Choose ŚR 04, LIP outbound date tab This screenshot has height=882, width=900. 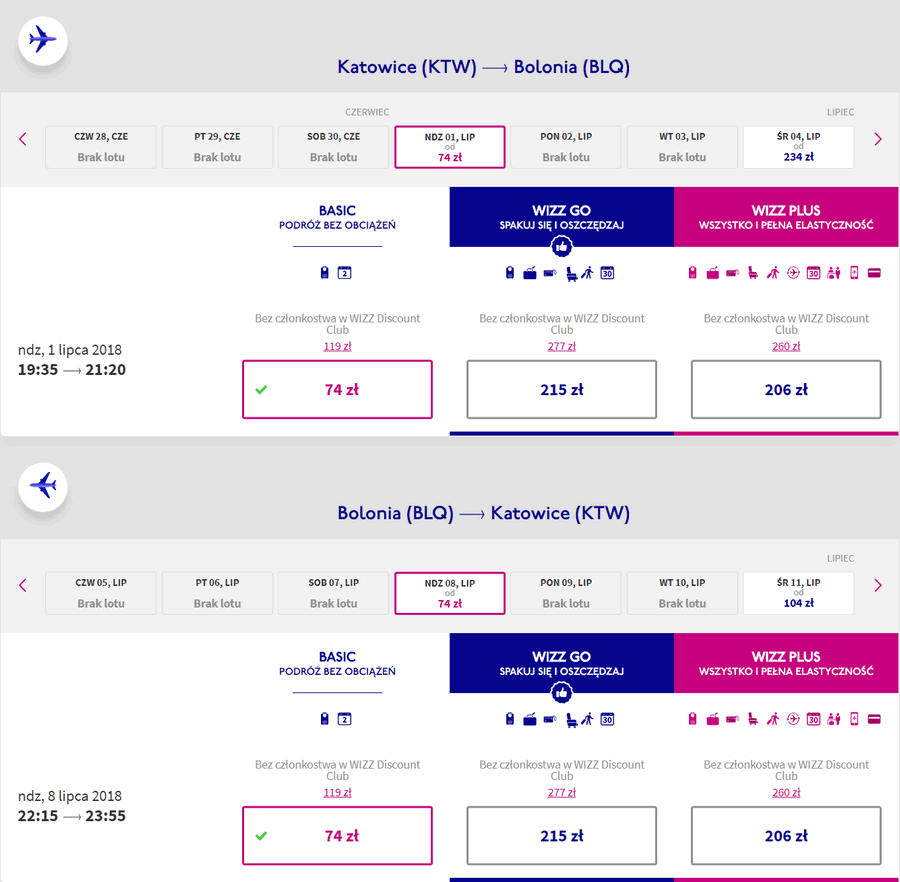[798, 147]
